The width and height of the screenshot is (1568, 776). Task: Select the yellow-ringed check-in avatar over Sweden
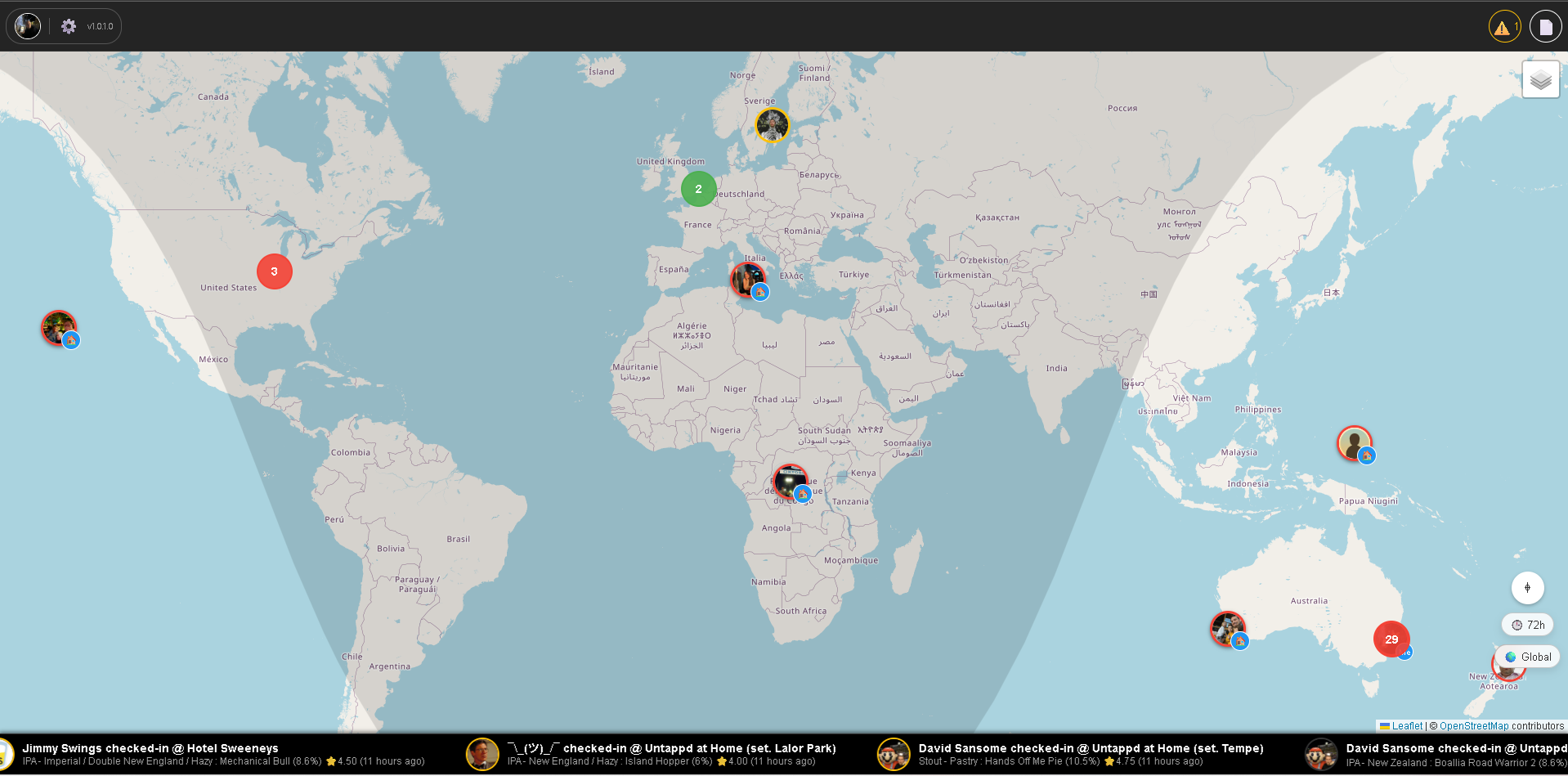click(772, 125)
